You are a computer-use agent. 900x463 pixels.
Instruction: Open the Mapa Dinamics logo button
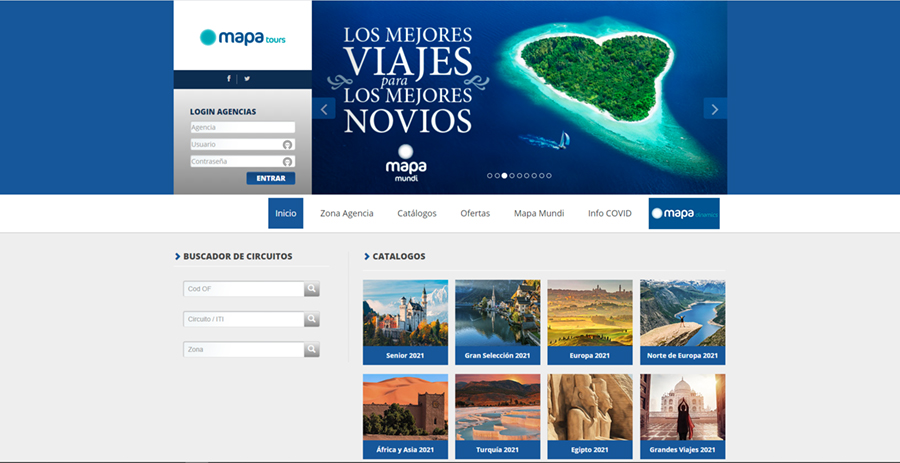684,213
